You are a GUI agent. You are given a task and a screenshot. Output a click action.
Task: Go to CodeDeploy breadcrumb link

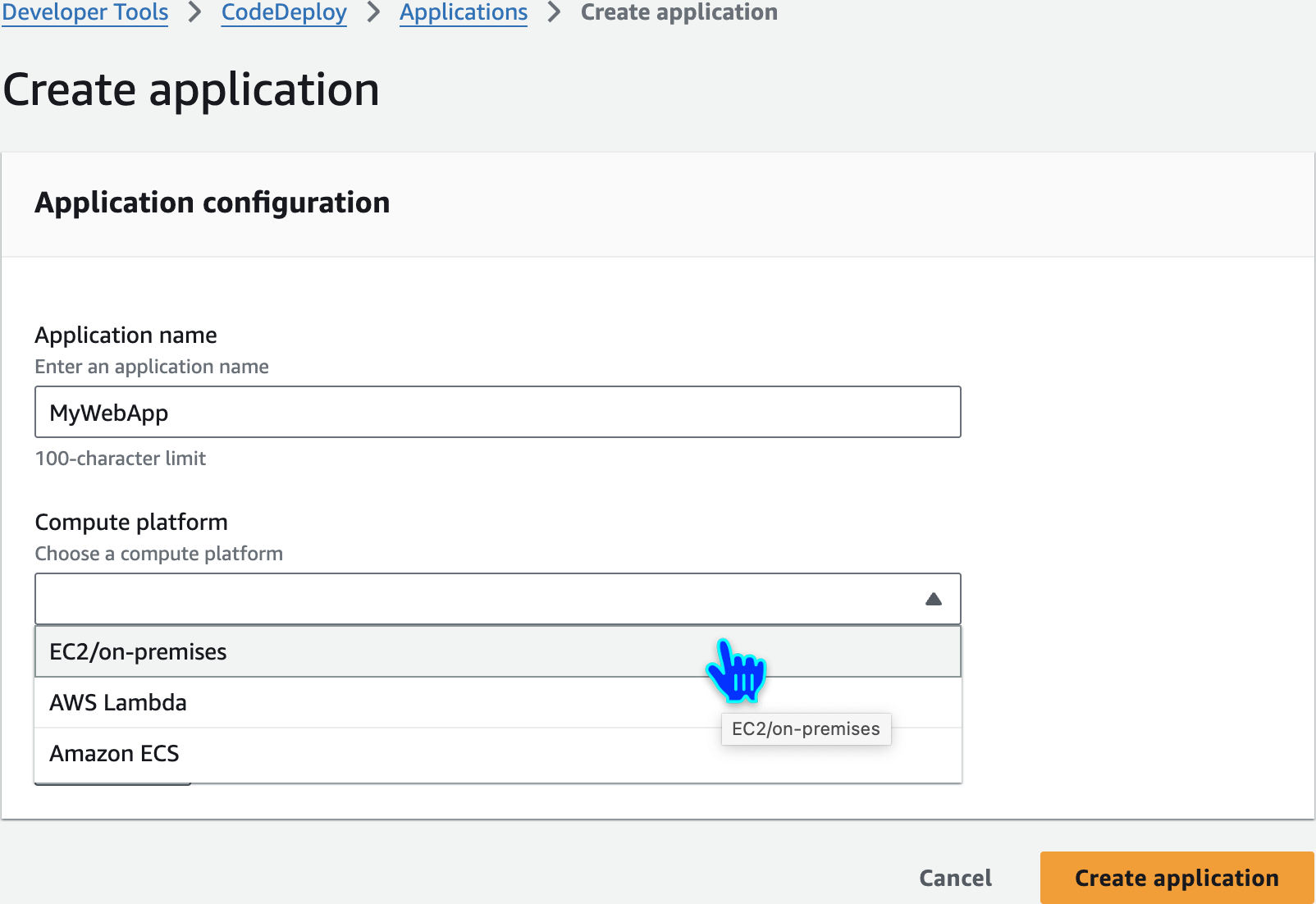pyautogui.click(x=284, y=12)
